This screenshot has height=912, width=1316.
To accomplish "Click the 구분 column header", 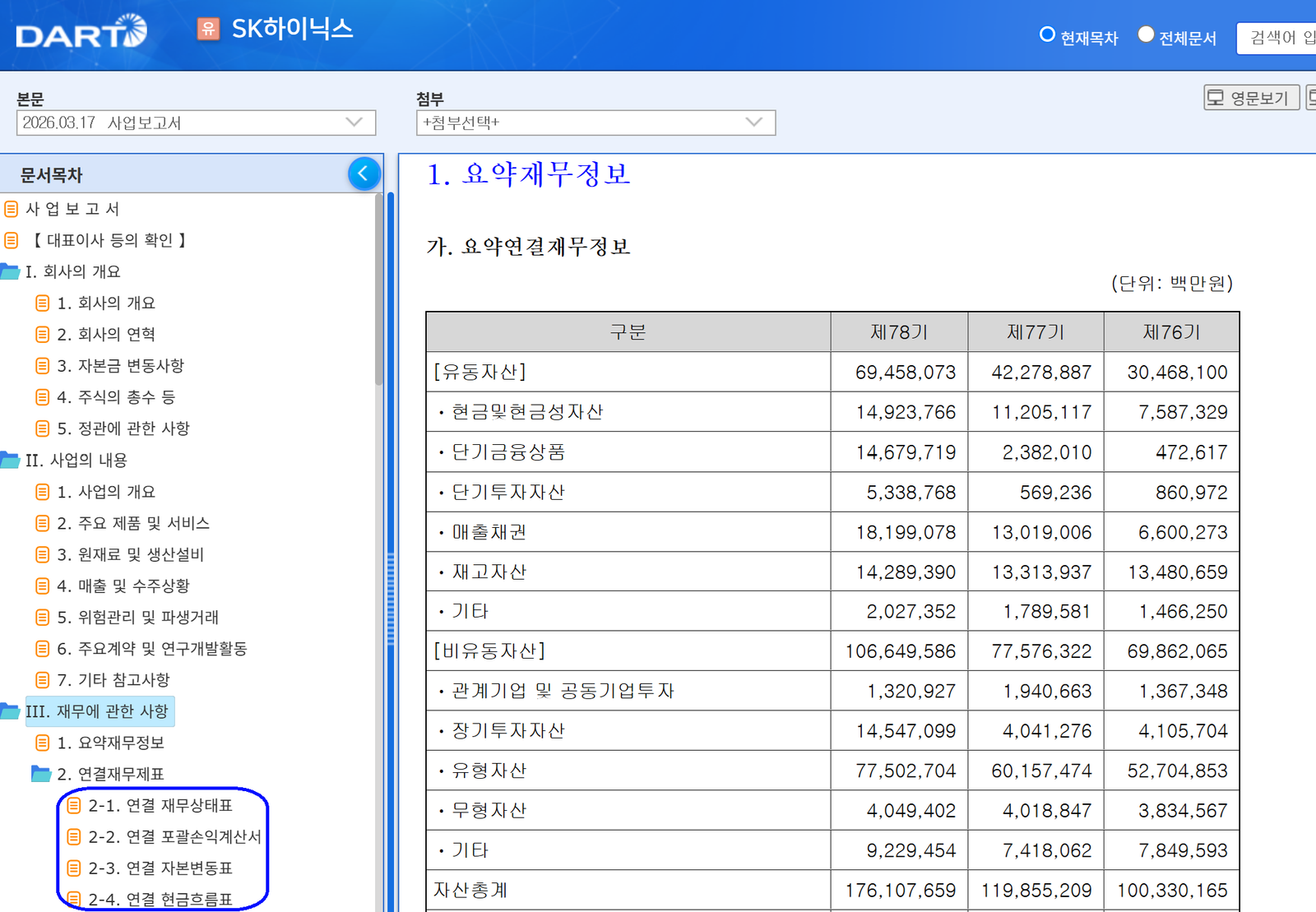I will click(628, 332).
